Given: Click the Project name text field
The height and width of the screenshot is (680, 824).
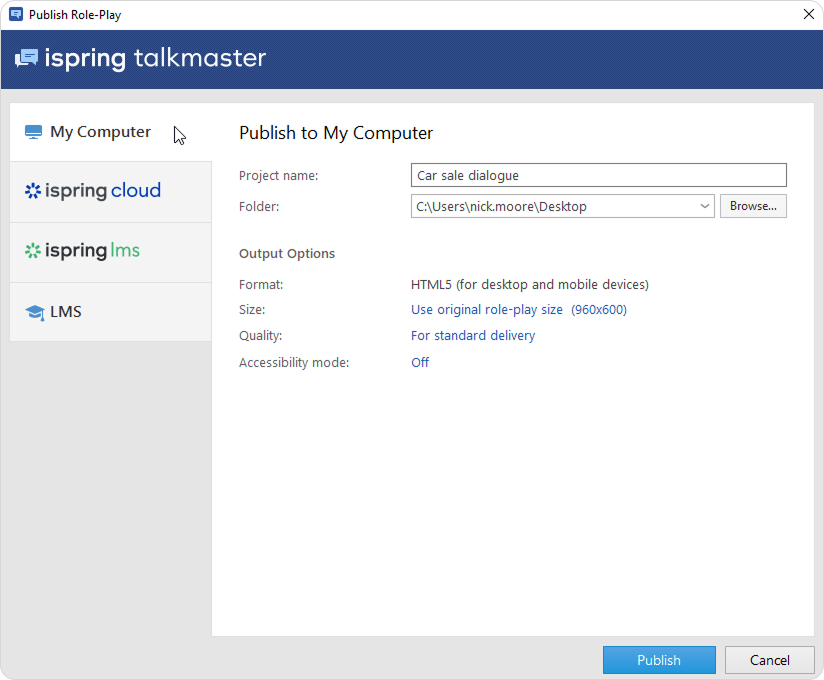Looking at the screenshot, I should (x=598, y=176).
